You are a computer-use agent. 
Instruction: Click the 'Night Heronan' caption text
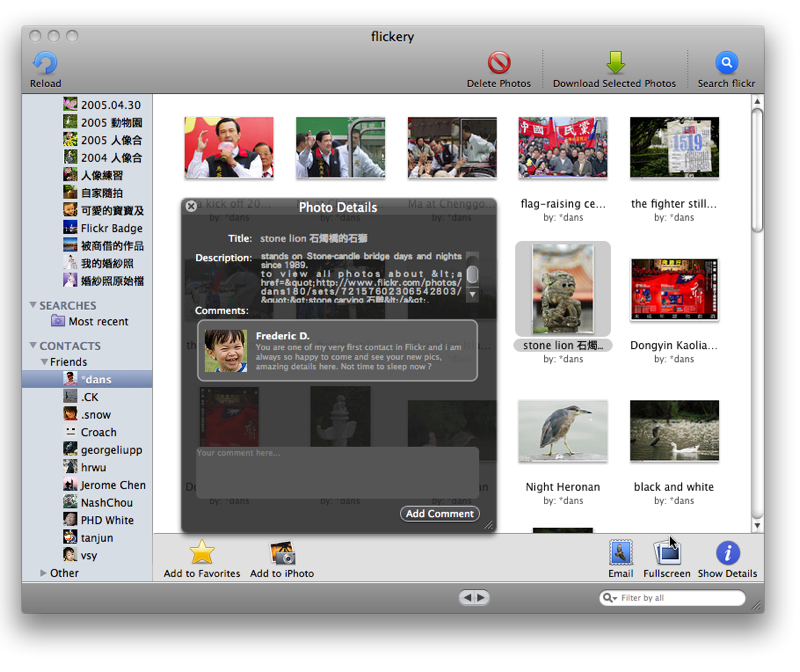click(563, 487)
